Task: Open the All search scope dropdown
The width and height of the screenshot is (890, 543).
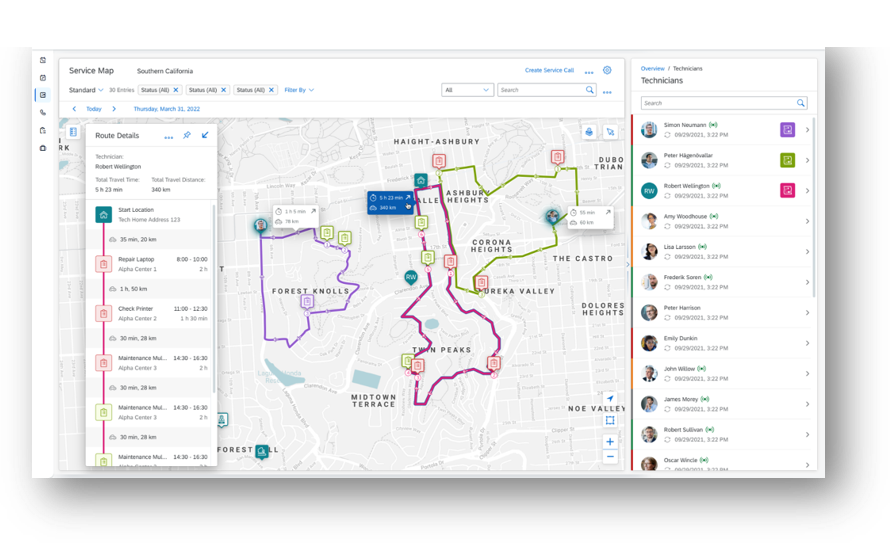Action: coord(467,90)
